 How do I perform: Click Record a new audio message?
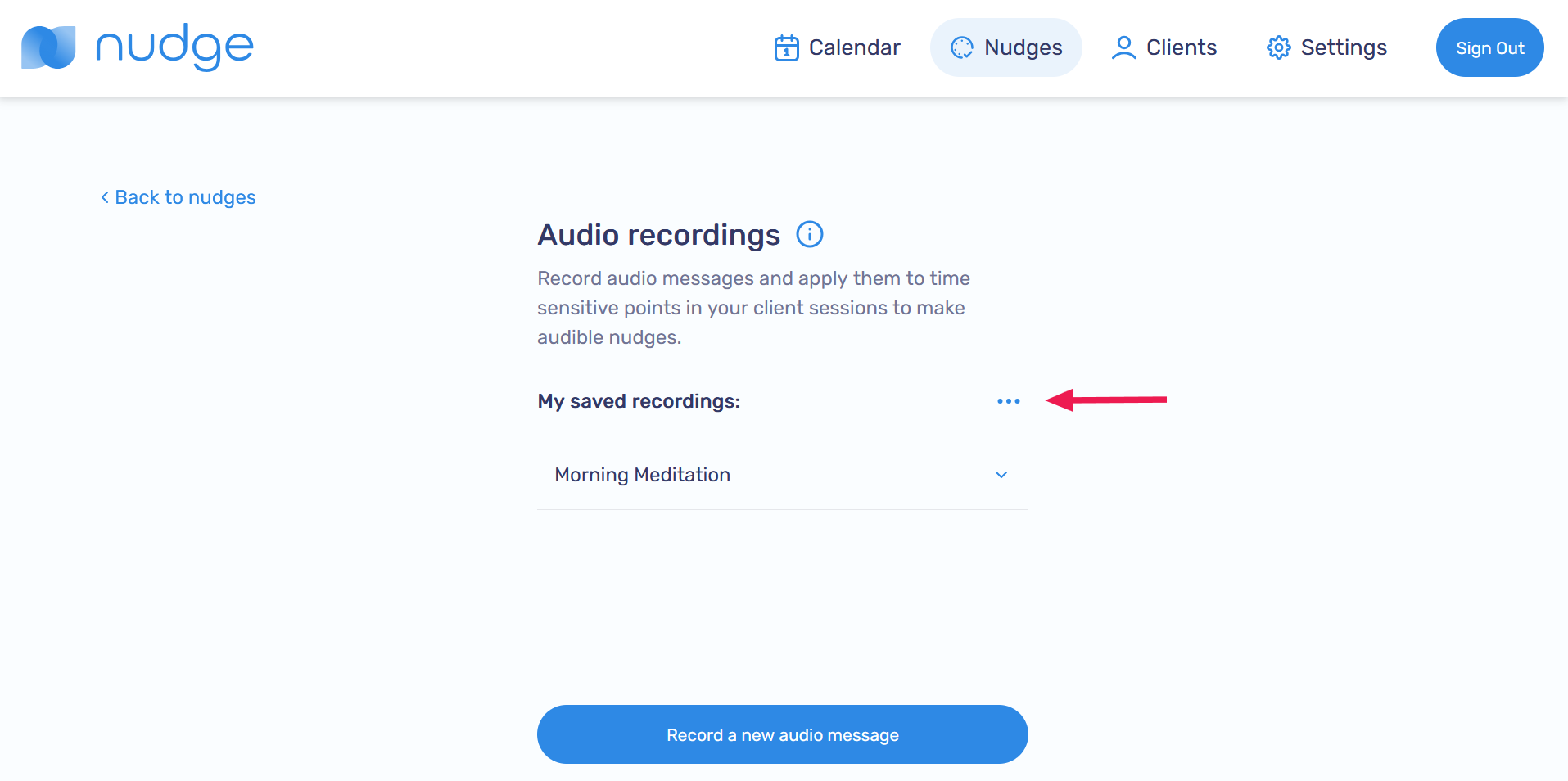click(x=782, y=734)
